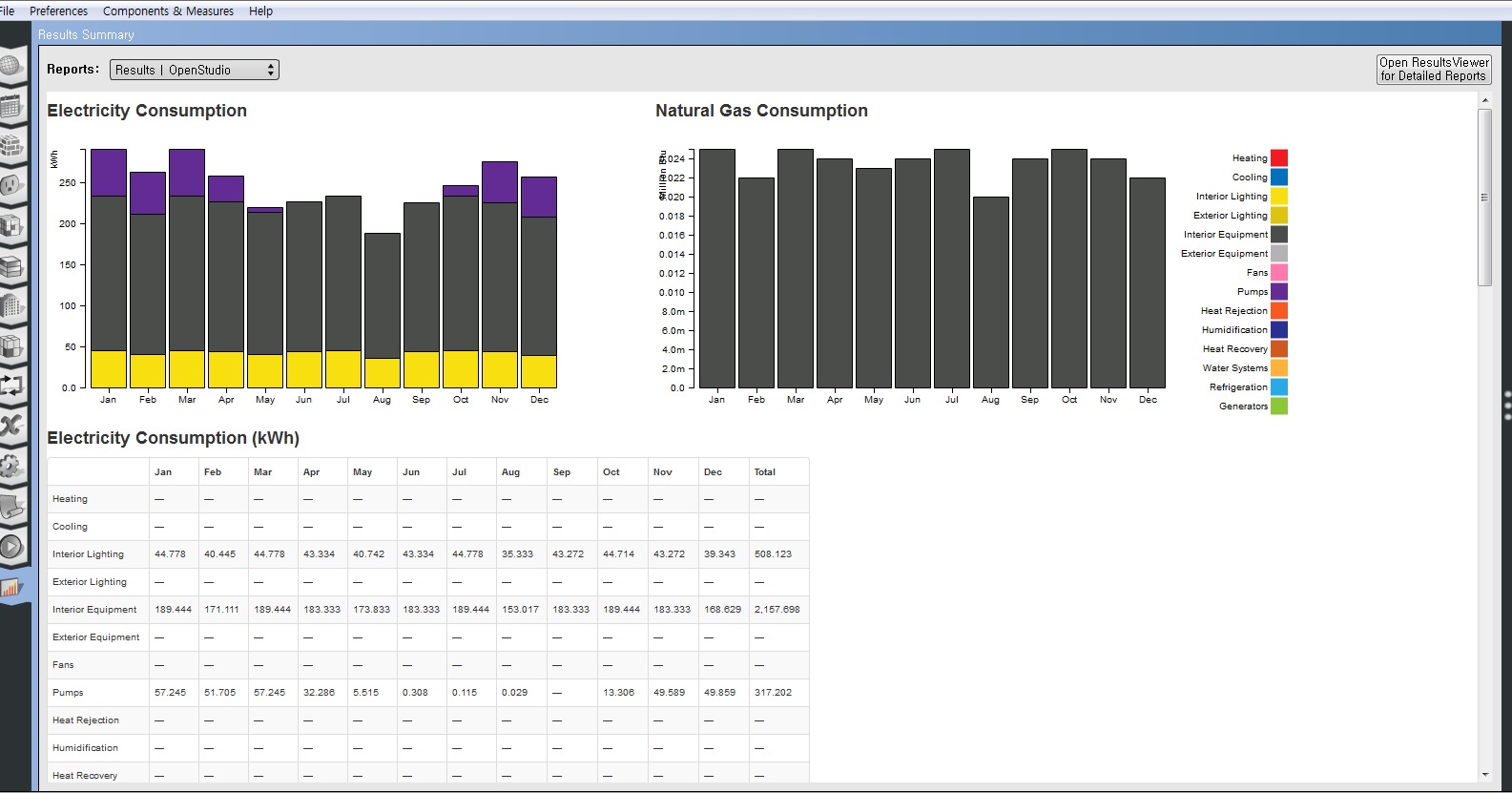Open the Help menu
1512x793 pixels.
pyautogui.click(x=260, y=11)
